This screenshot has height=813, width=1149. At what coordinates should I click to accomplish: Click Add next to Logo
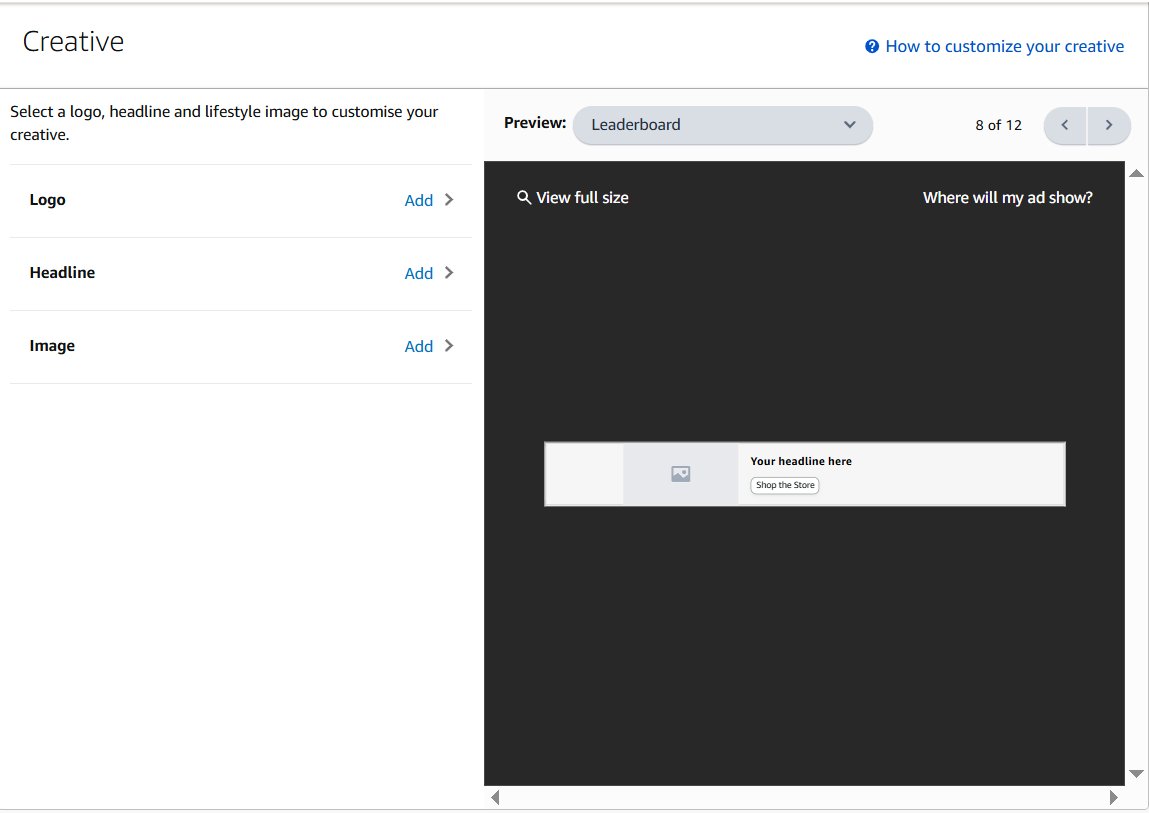(x=418, y=200)
